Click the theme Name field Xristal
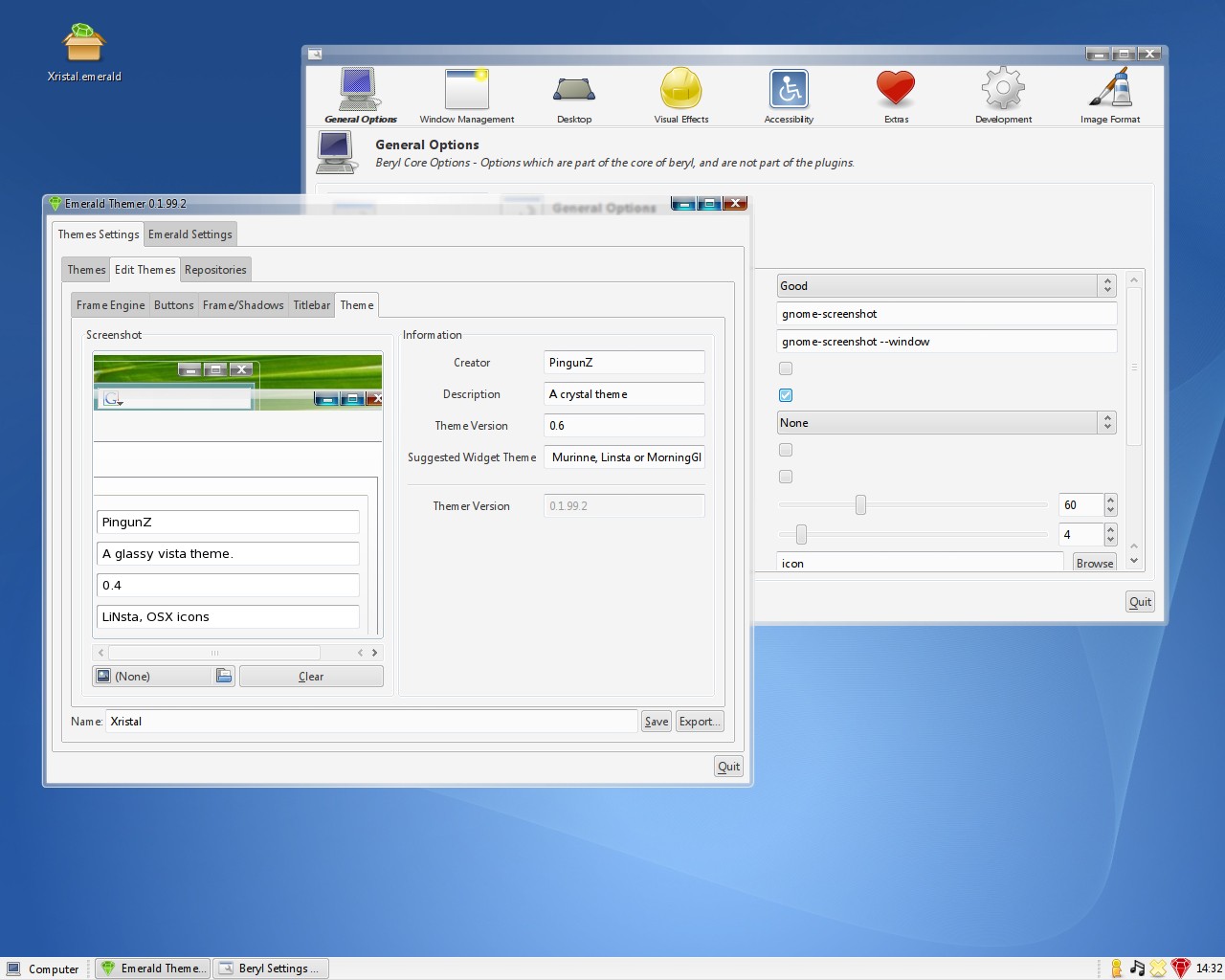Screen dimensions: 1225x980 [371, 722]
